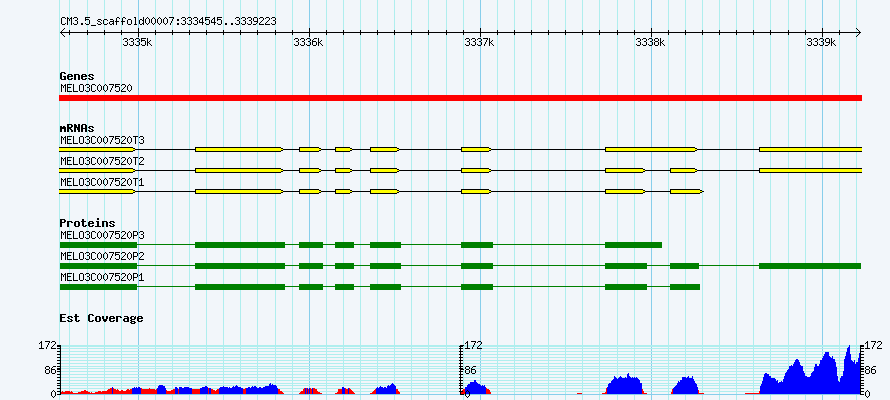Open the MELO3C007520P1 protein label
890x400 pixels.
click(102, 277)
